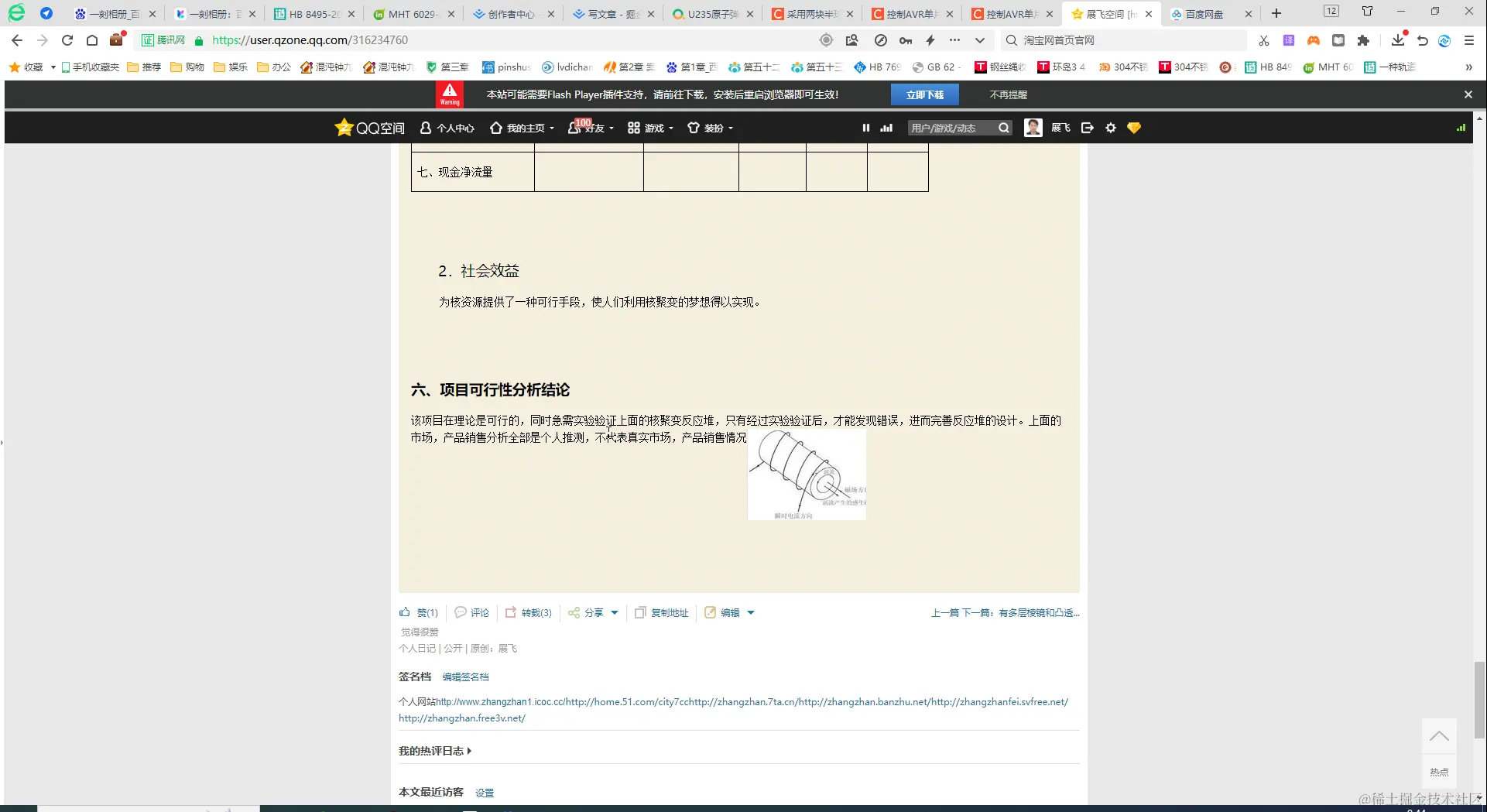The image size is (1487, 812).
Task: Click the logout icon next to 展飞
Action: 1087,128
